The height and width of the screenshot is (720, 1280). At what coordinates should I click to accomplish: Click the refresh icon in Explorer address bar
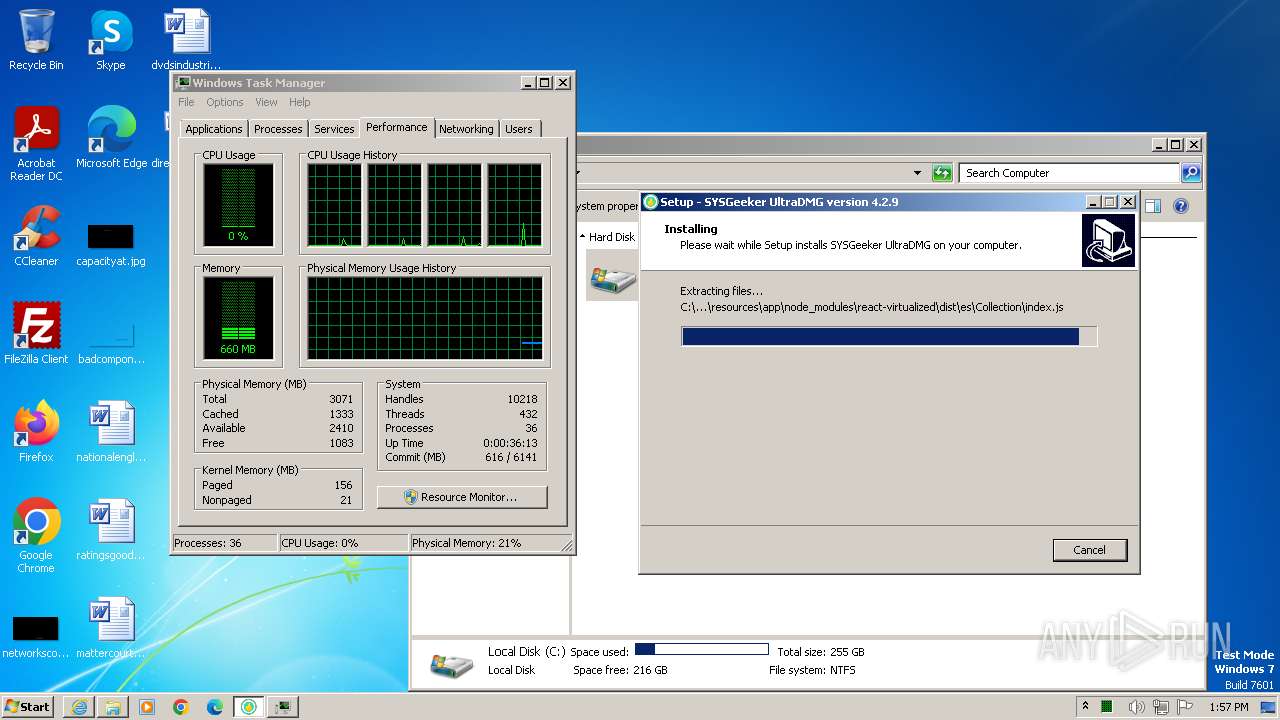point(941,173)
